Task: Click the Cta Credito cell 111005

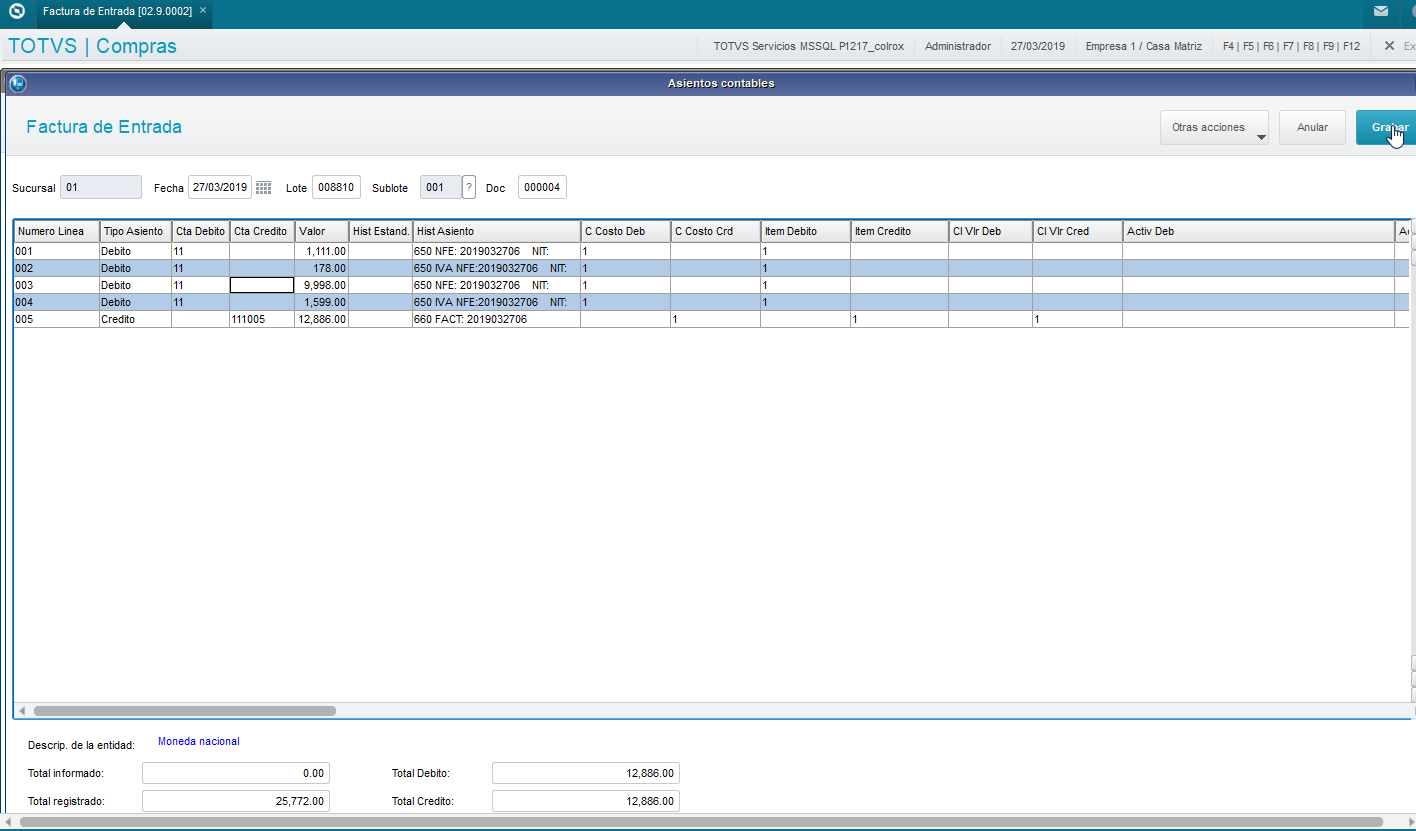Action: click(x=262, y=319)
